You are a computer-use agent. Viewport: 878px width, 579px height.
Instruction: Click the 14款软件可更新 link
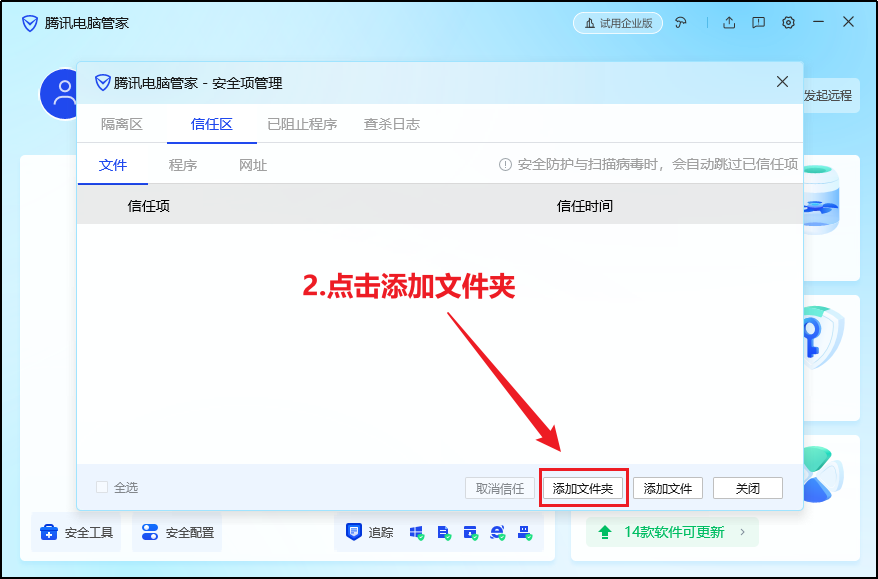point(674,532)
